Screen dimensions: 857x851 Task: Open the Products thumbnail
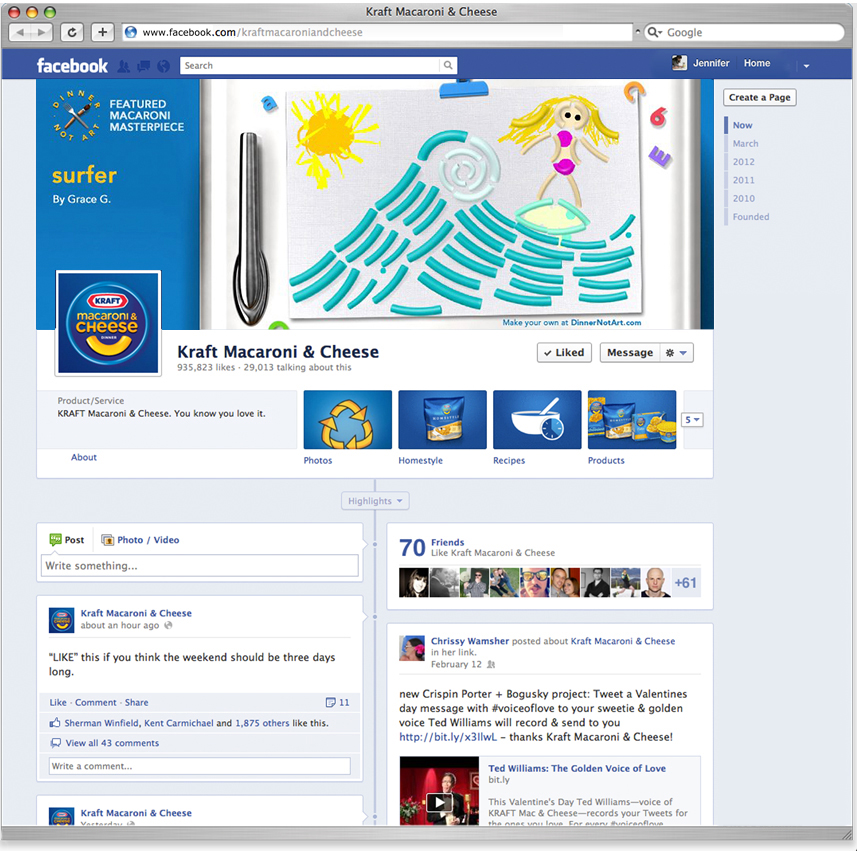pos(632,420)
